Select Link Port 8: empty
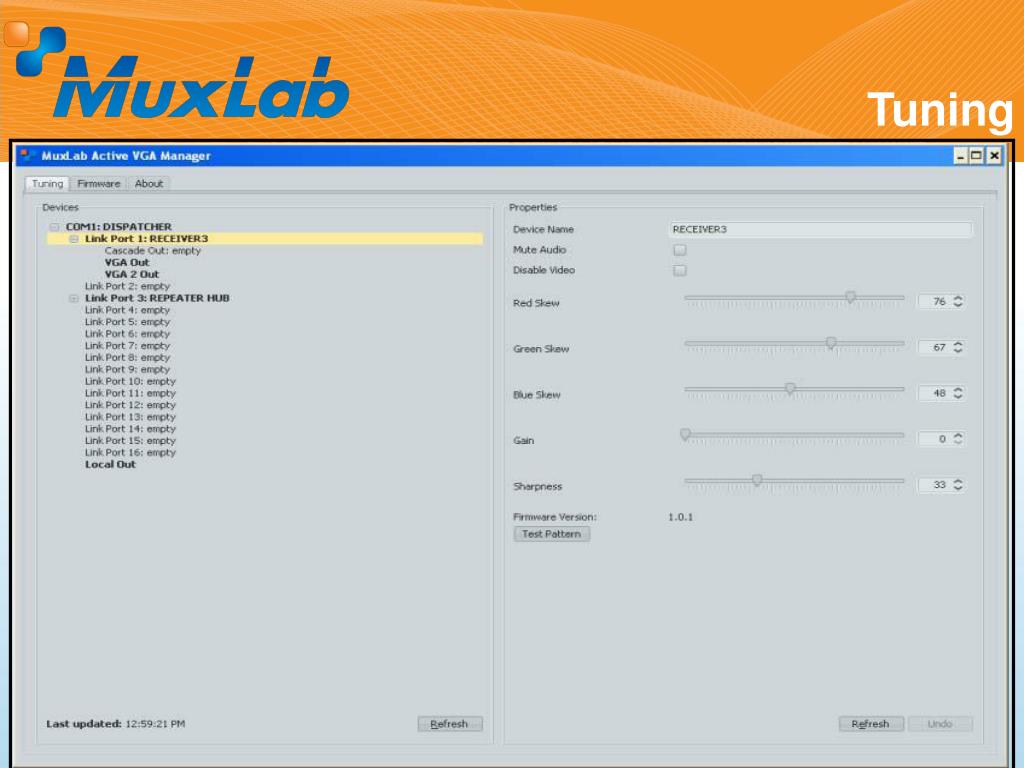This screenshot has width=1024, height=768. (127, 357)
